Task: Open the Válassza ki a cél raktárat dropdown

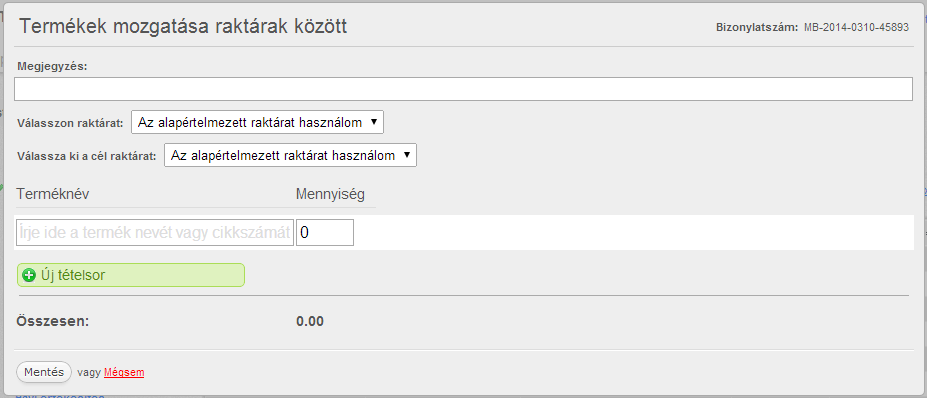Action: [x=290, y=156]
